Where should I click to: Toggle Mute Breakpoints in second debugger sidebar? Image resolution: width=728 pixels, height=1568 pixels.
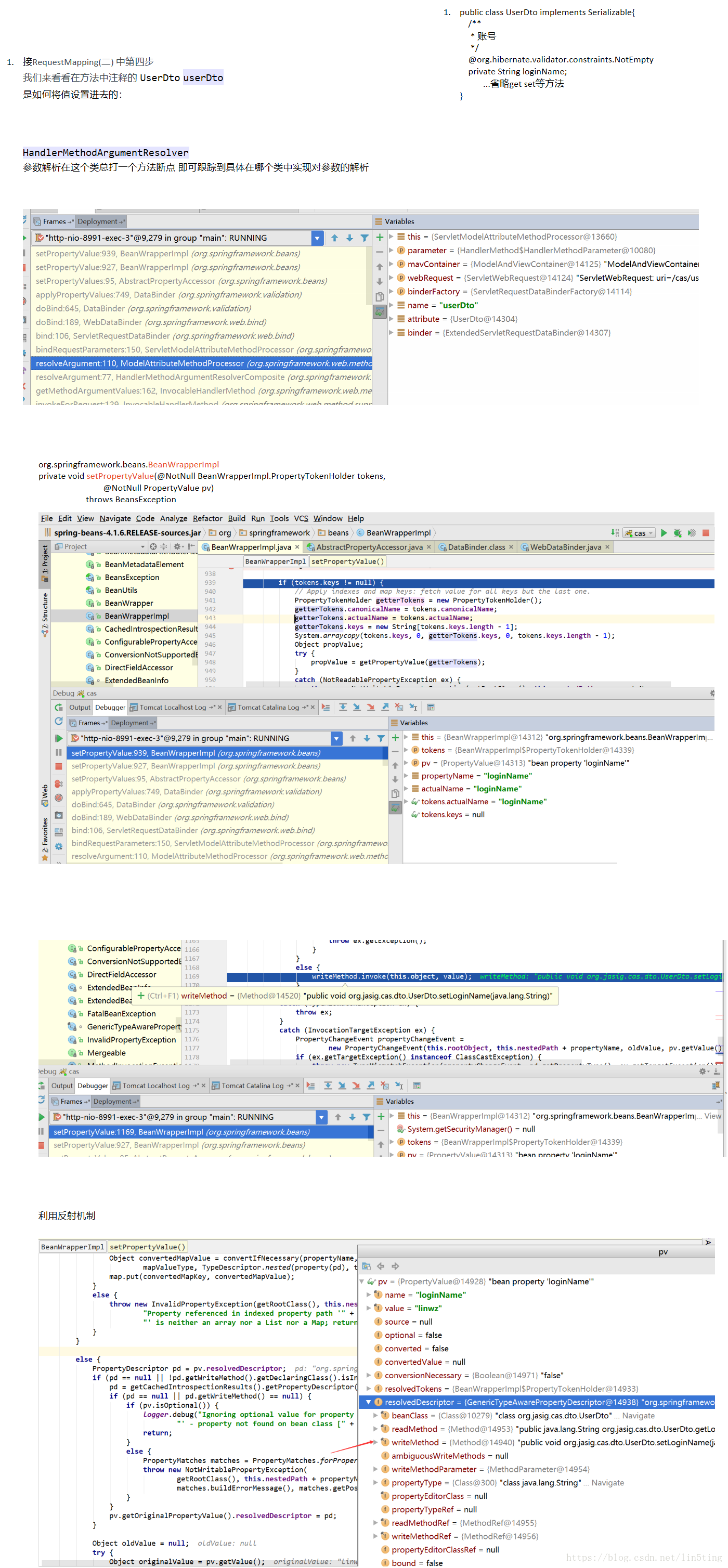click(58, 798)
